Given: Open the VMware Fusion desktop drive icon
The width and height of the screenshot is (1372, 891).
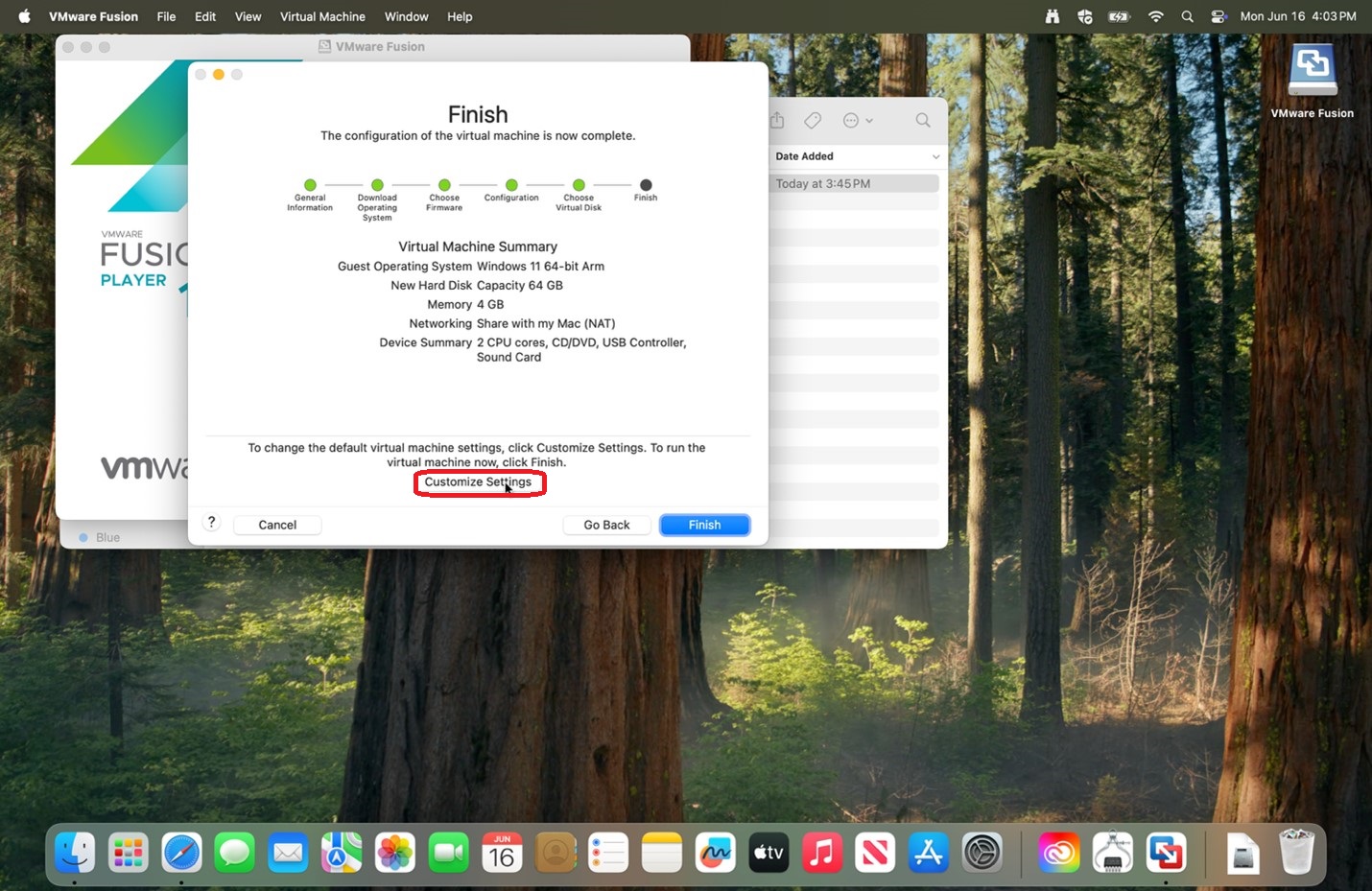Looking at the screenshot, I should (1312, 70).
